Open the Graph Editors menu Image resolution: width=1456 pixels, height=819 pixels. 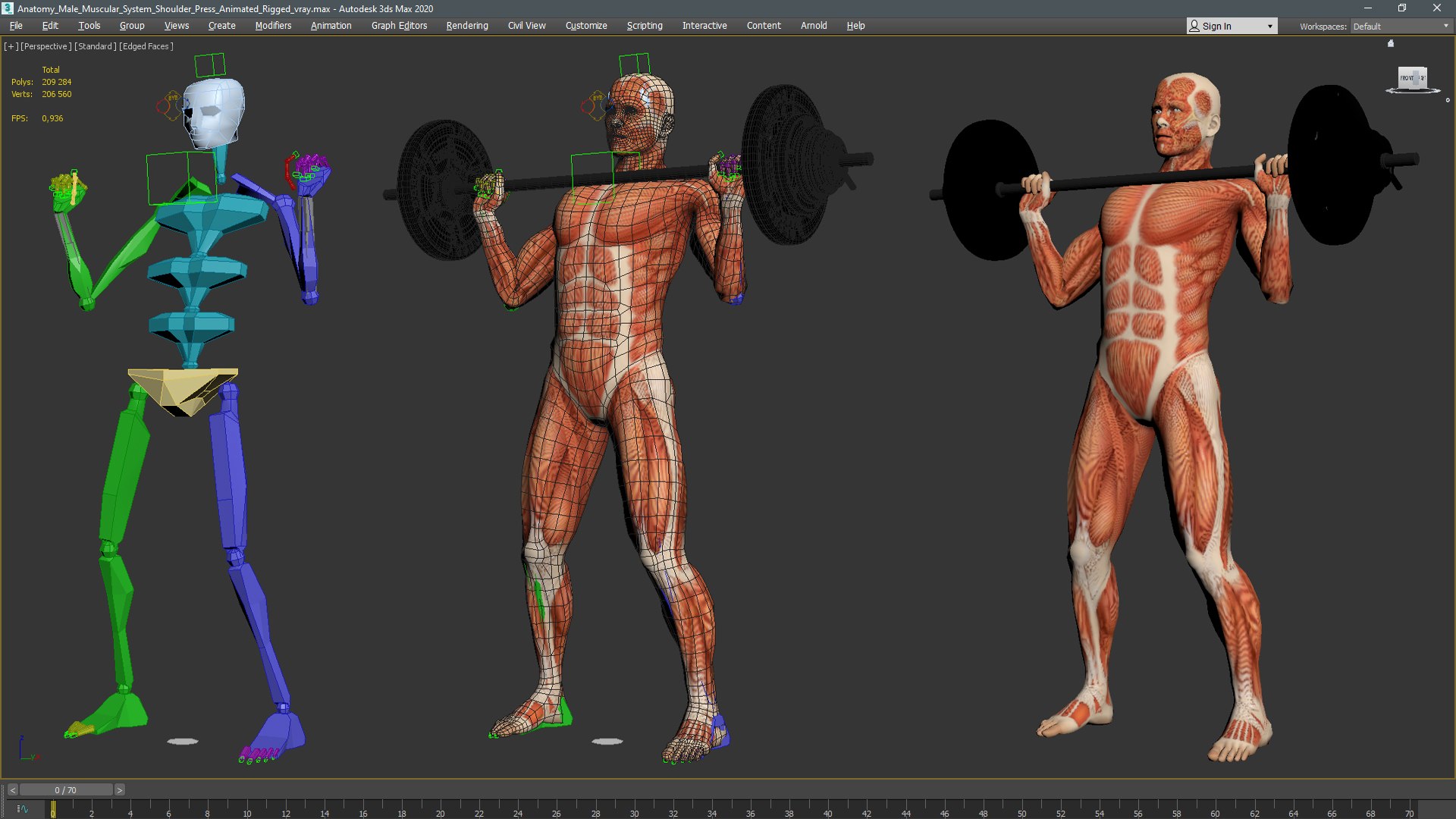coord(400,26)
